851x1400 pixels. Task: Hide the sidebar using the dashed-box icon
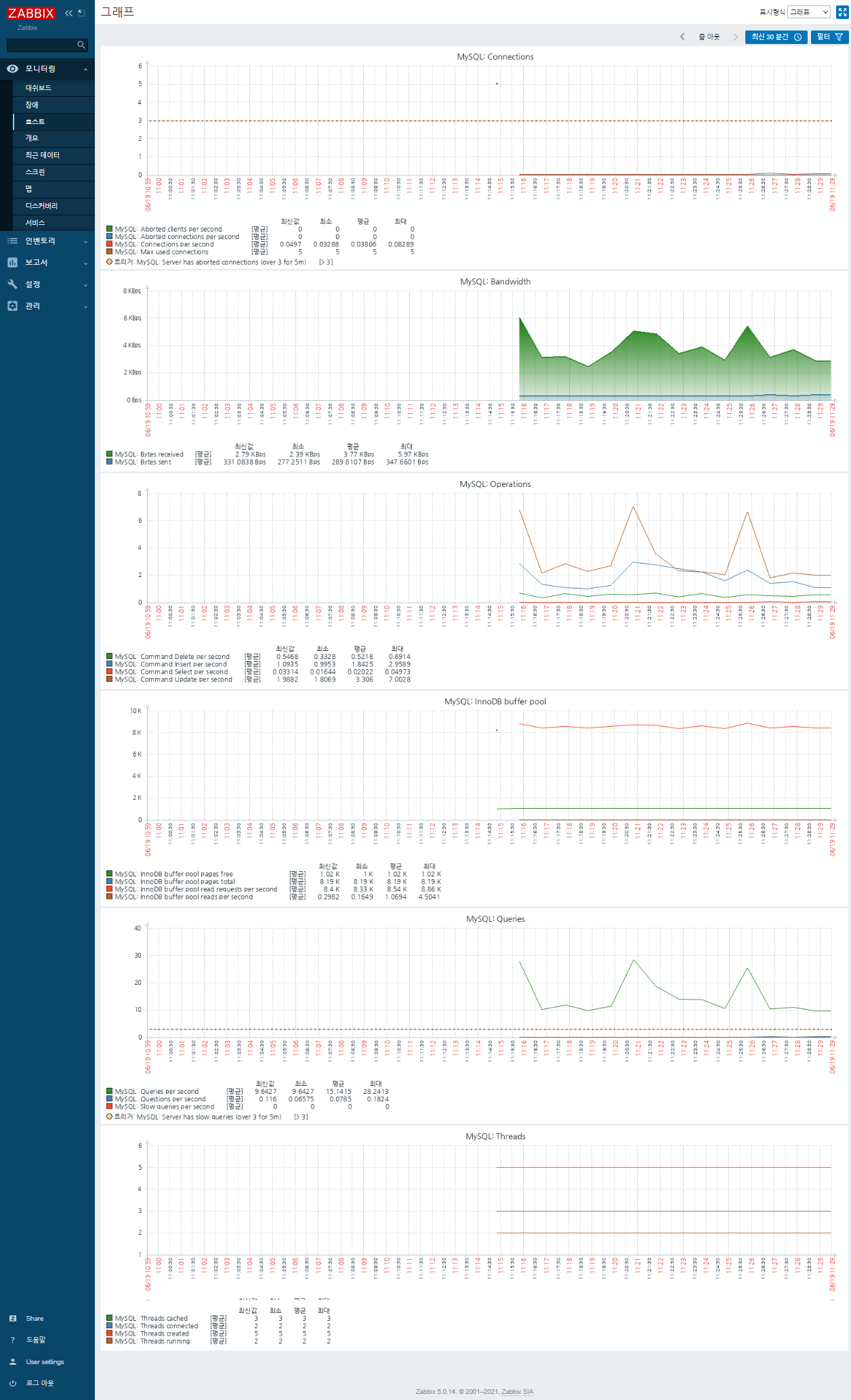click(82, 13)
